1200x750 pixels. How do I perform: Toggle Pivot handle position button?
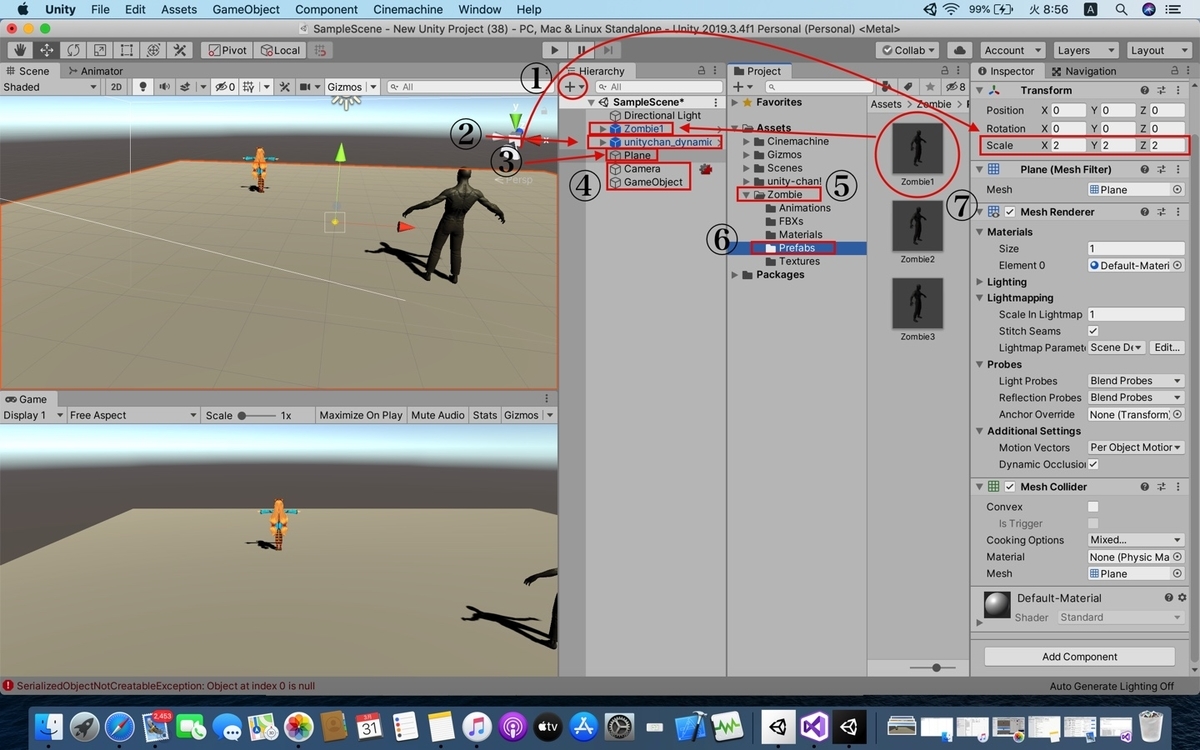[227, 50]
